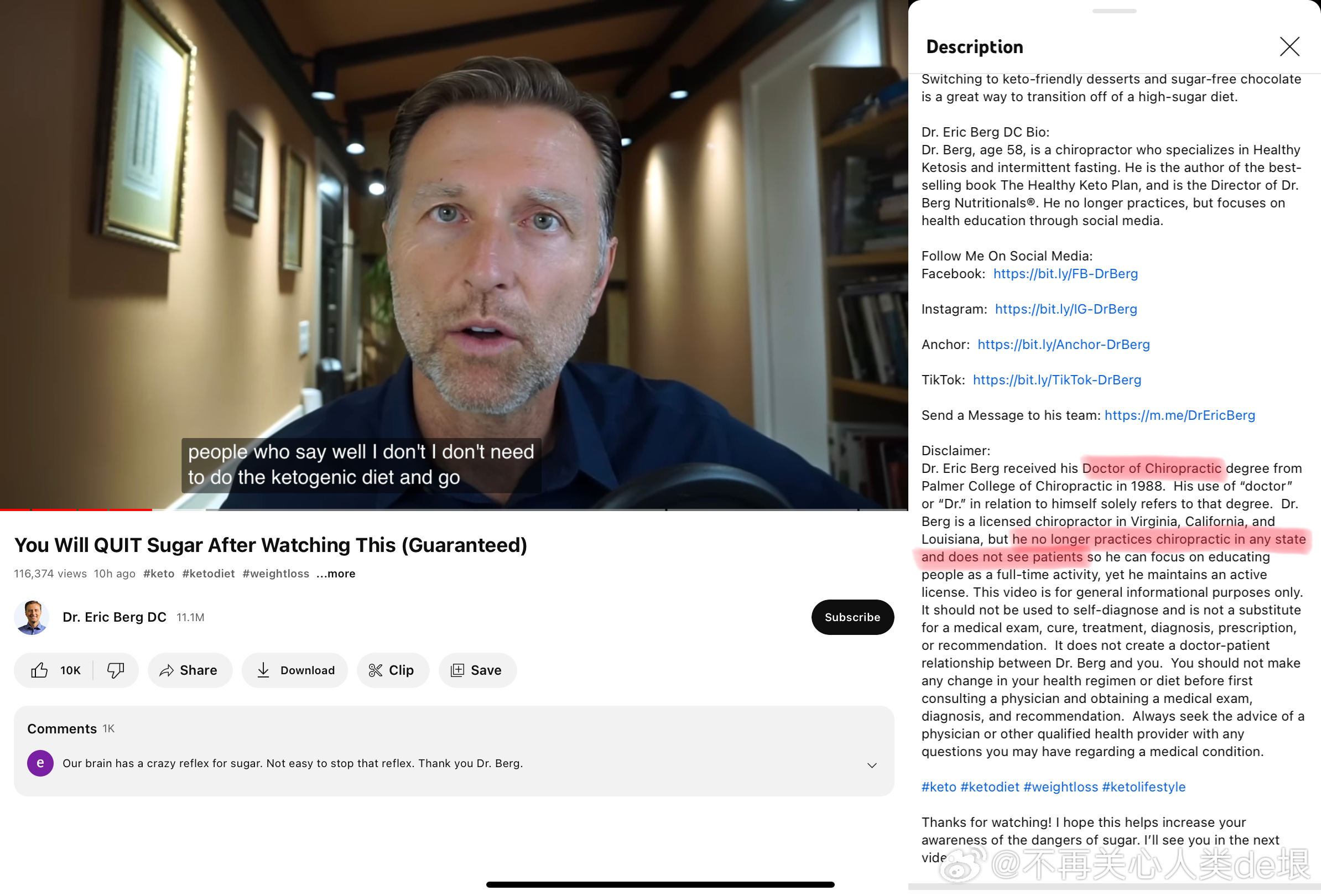Select the #ketodiet hashtag under title
Screen dimensions: 1321x896
208,574
